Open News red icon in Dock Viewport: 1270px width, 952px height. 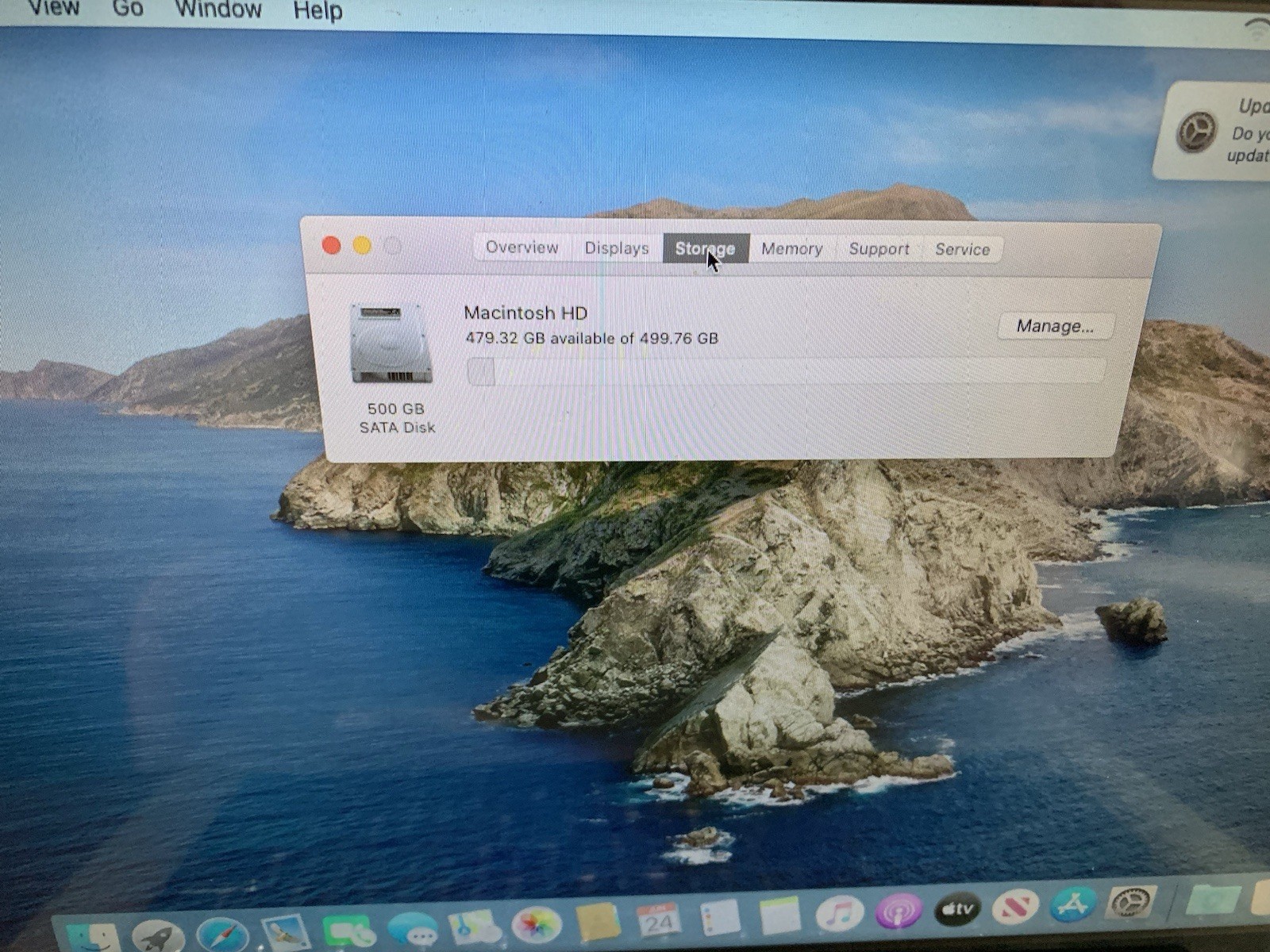coord(1016,907)
